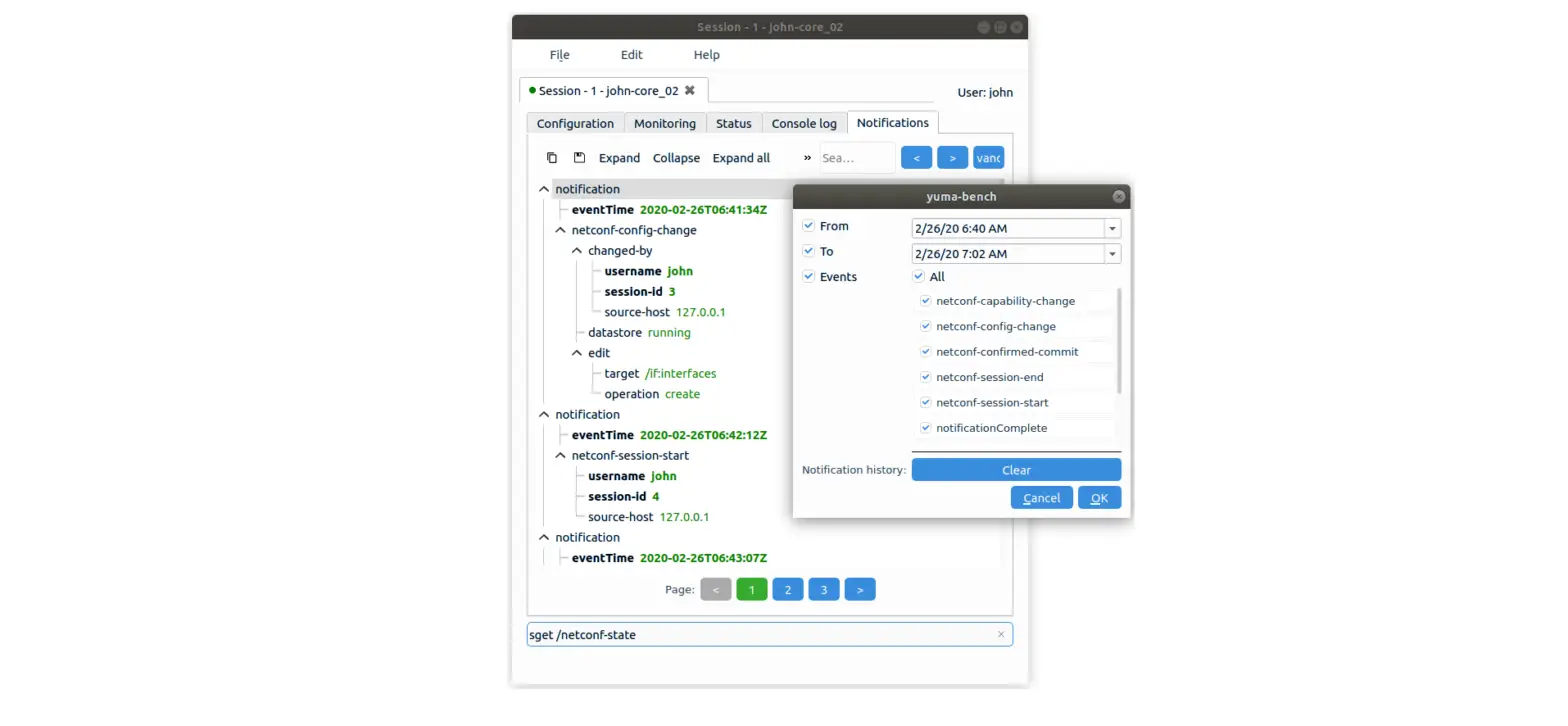Save notifications with the floppy disk icon
1568x726 pixels.
[579, 158]
